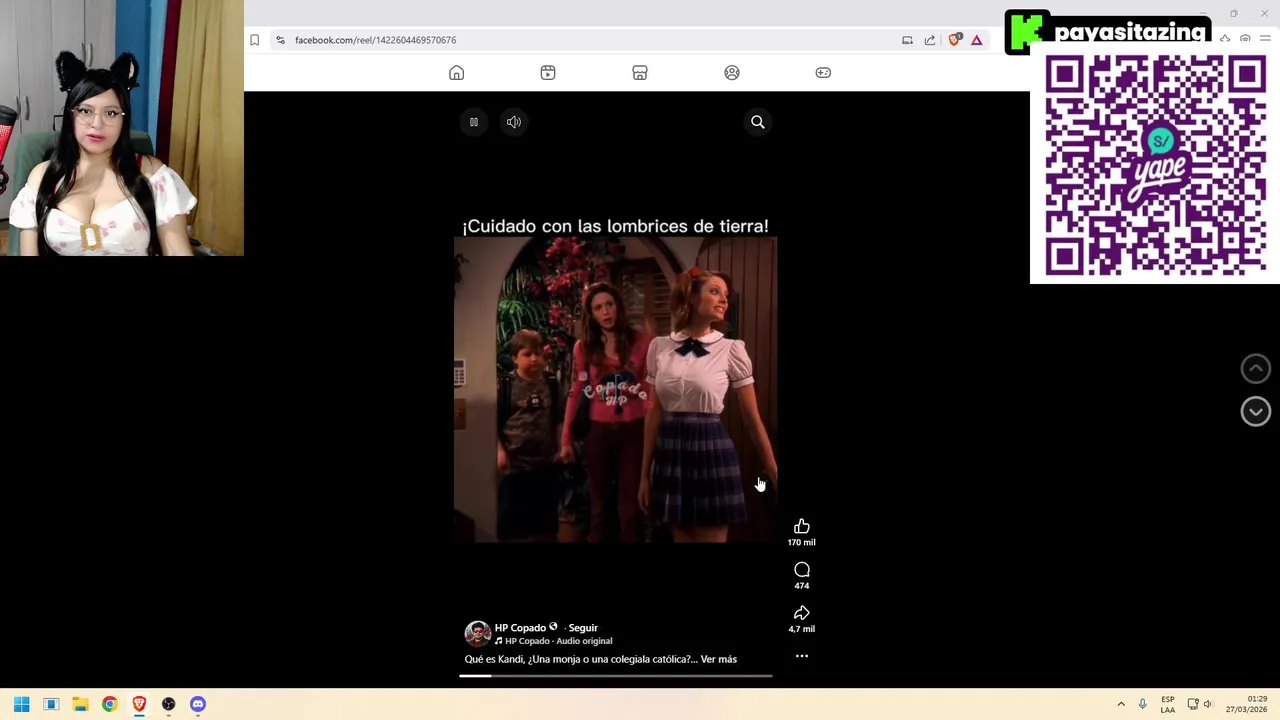Open the comments bubble showing 474
The height and width of the screenshot is (720, 1280).
[802, 570]
